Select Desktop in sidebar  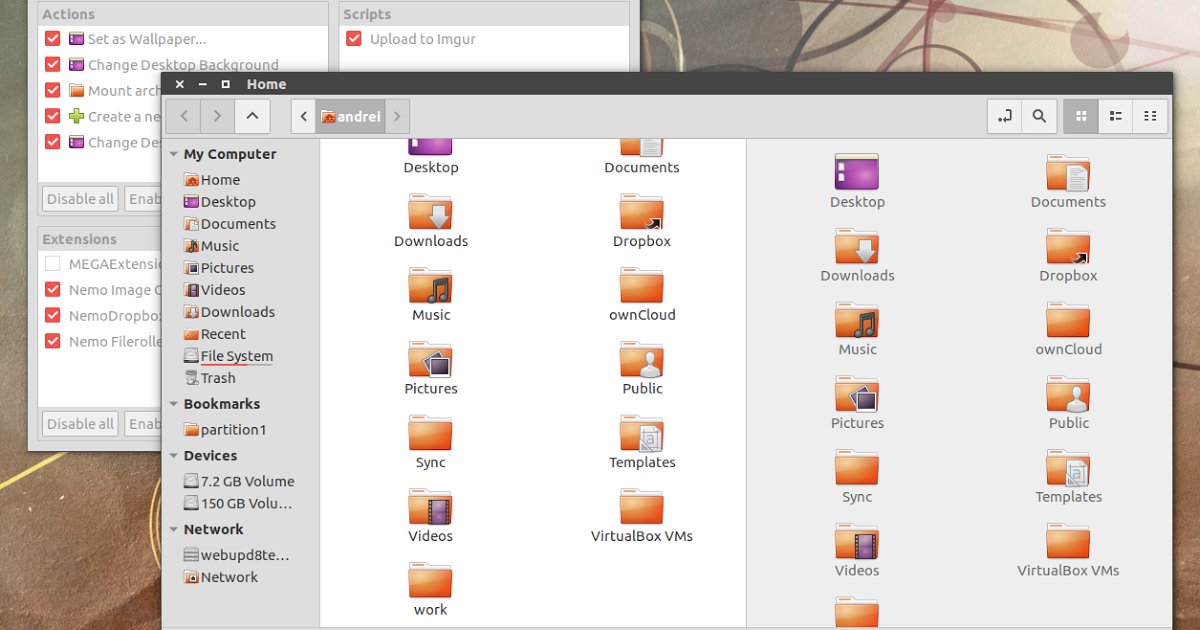[x=220, y=202]
